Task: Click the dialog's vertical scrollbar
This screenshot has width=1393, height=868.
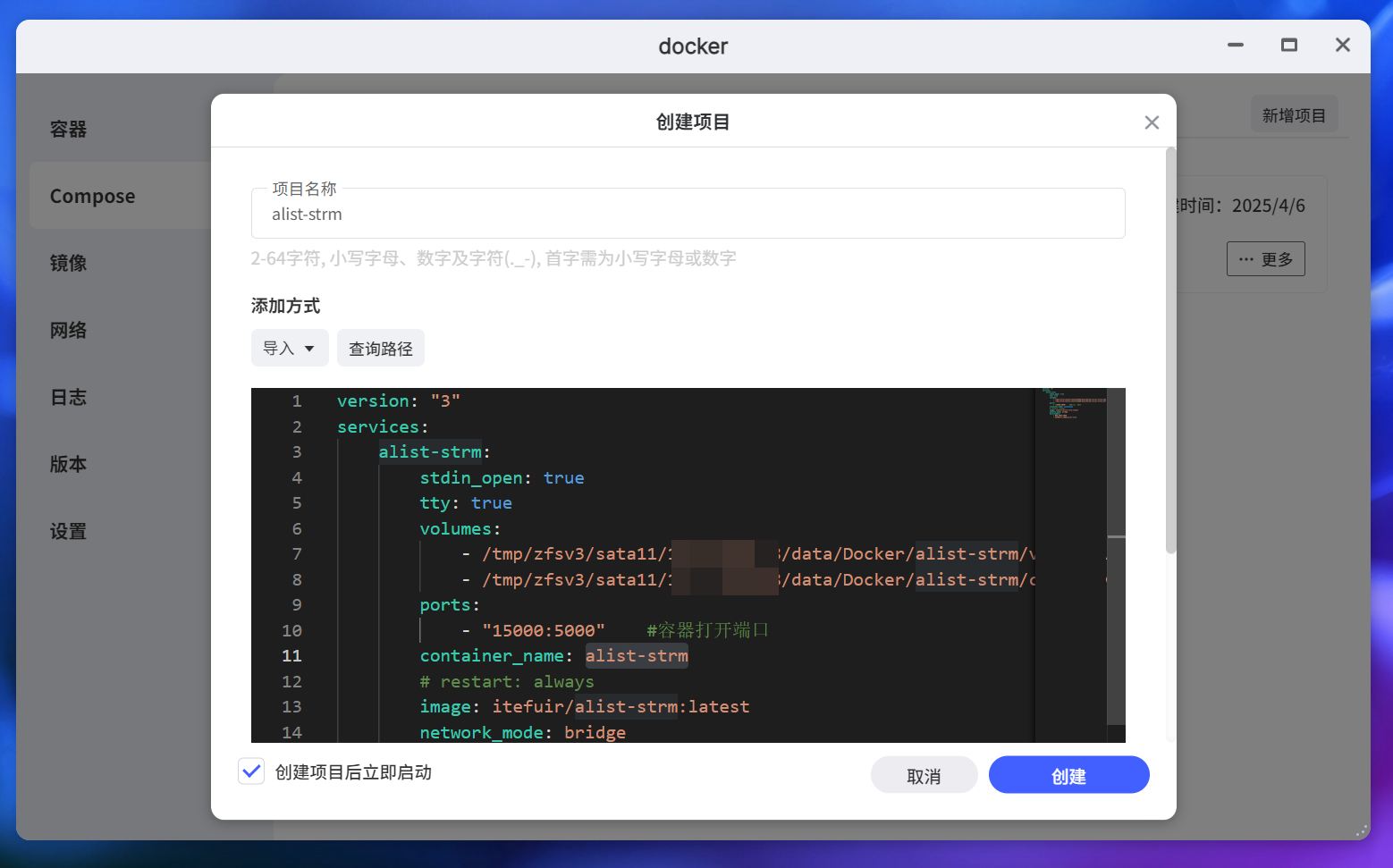Action: point(1170,351)
